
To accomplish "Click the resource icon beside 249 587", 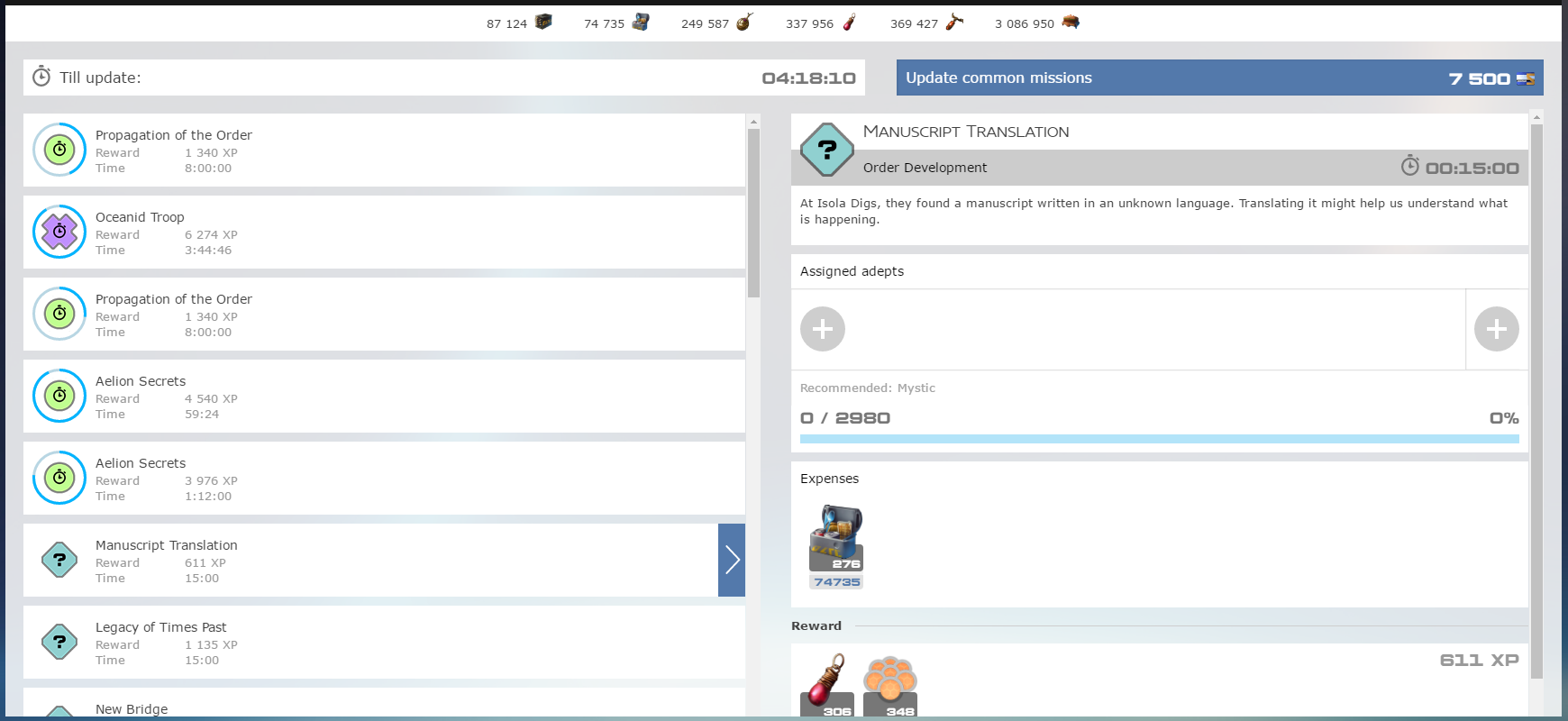I will [744, 22].
